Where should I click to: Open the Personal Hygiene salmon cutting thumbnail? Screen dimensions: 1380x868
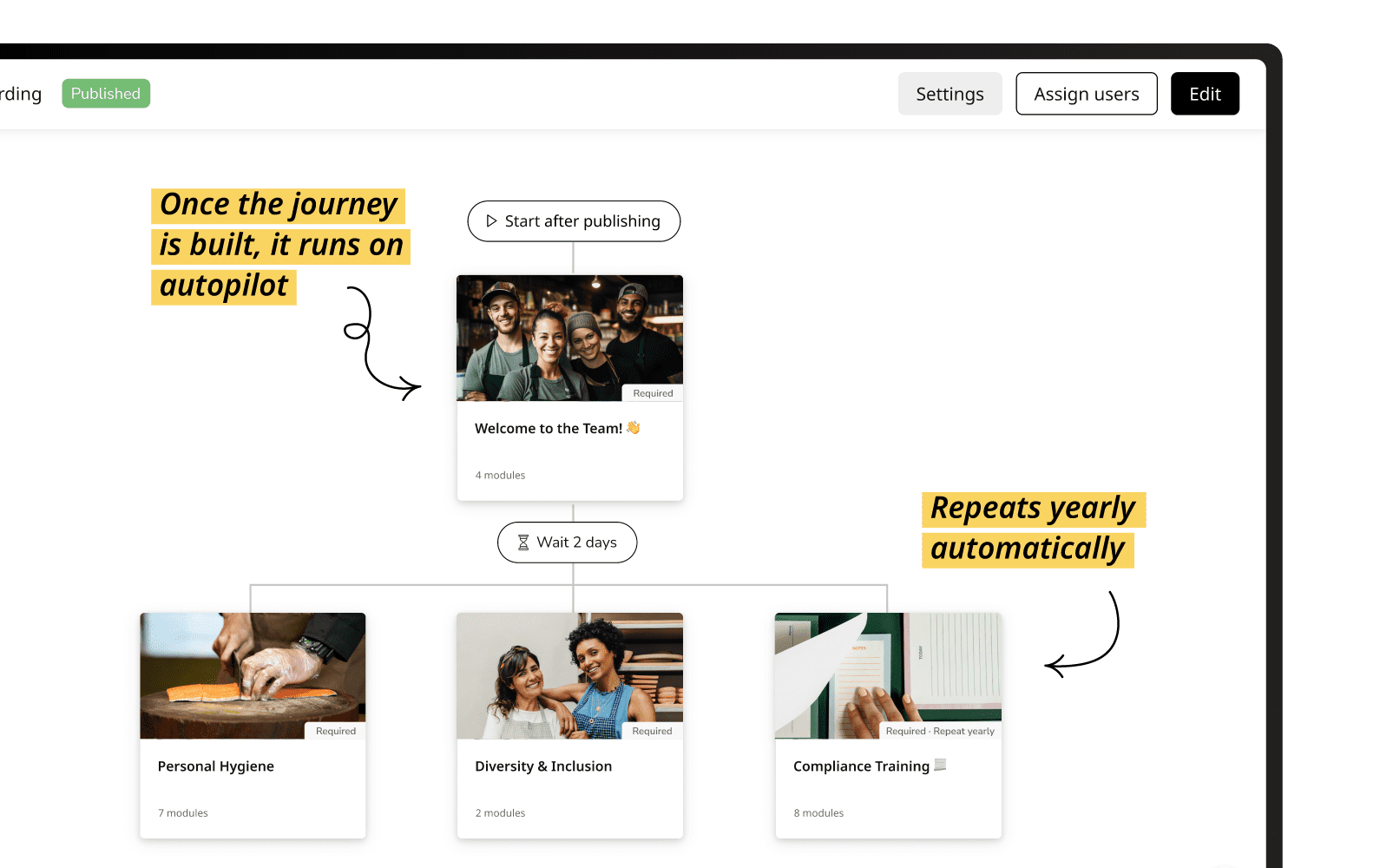pyautogui.click(x=253, y=675)
